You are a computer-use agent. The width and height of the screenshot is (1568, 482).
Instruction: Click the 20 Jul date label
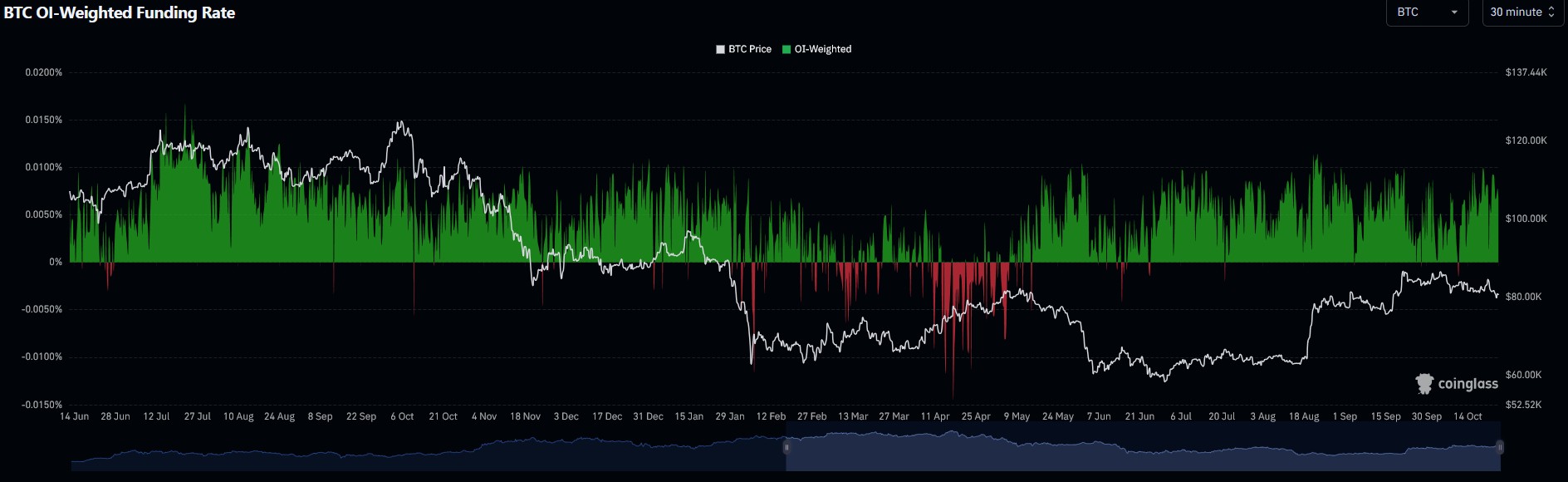(x=1222, y=416)
